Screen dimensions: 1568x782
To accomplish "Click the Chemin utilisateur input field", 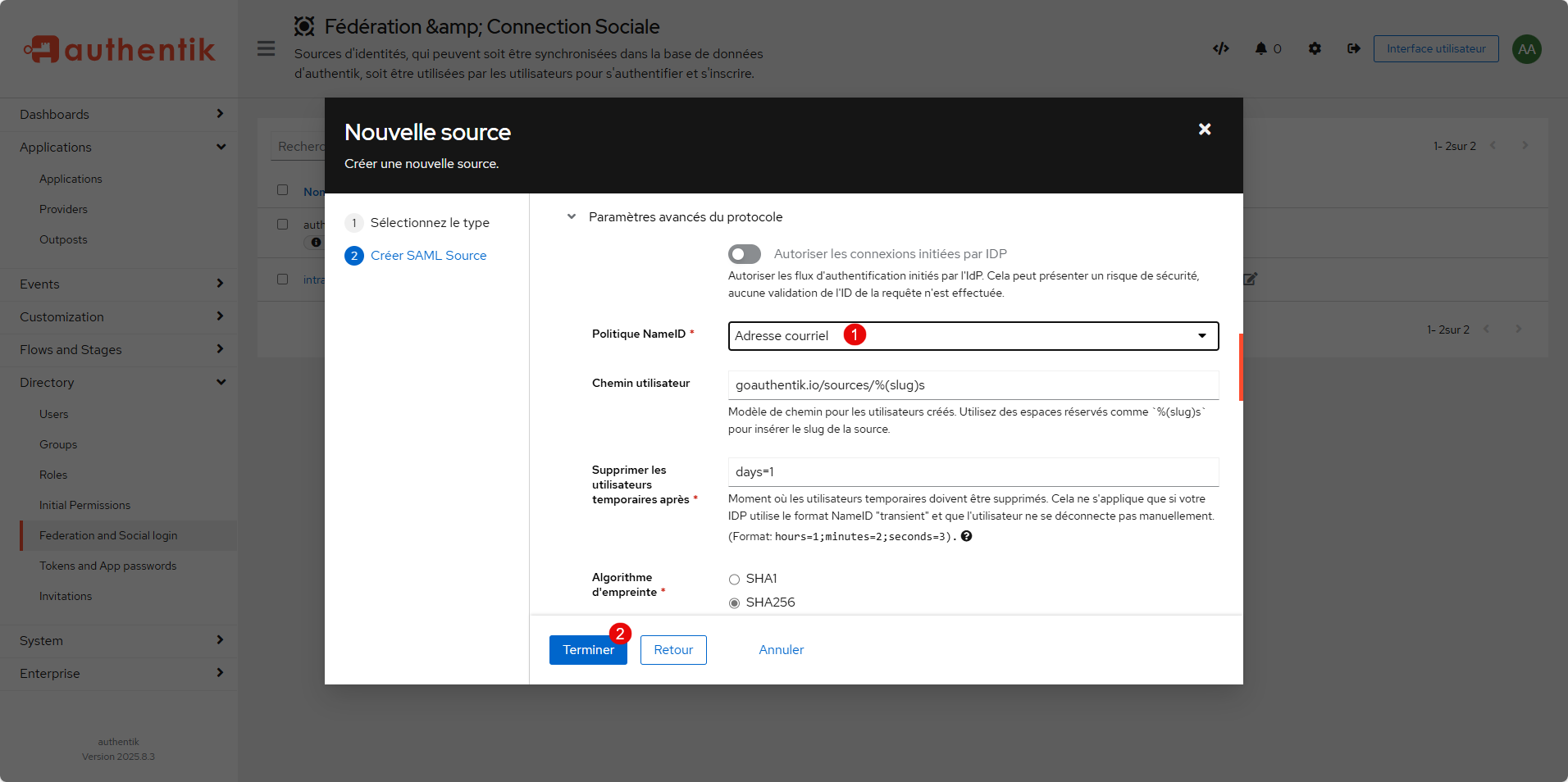I will point(973,385).
